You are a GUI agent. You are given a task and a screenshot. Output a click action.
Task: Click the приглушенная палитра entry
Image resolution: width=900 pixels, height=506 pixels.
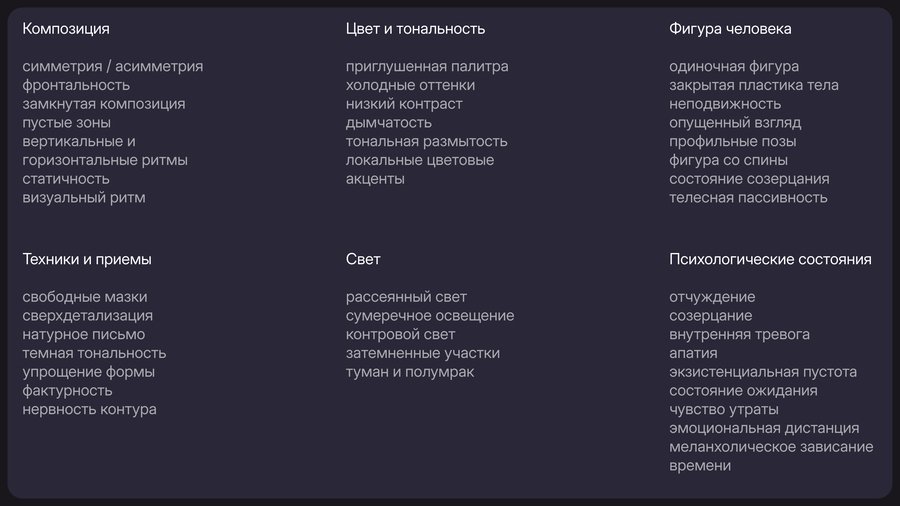click(427, 67)
